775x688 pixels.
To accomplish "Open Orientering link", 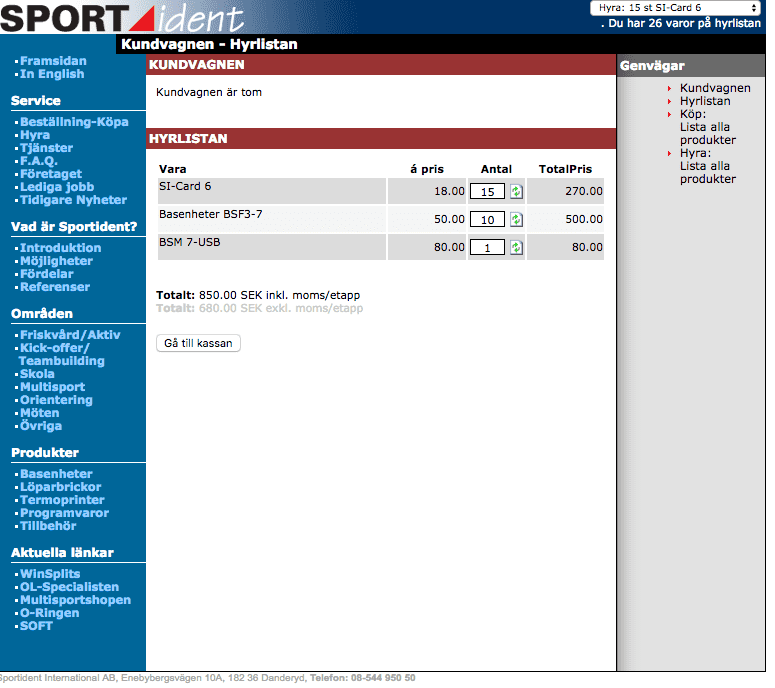I will coord(56,400).
